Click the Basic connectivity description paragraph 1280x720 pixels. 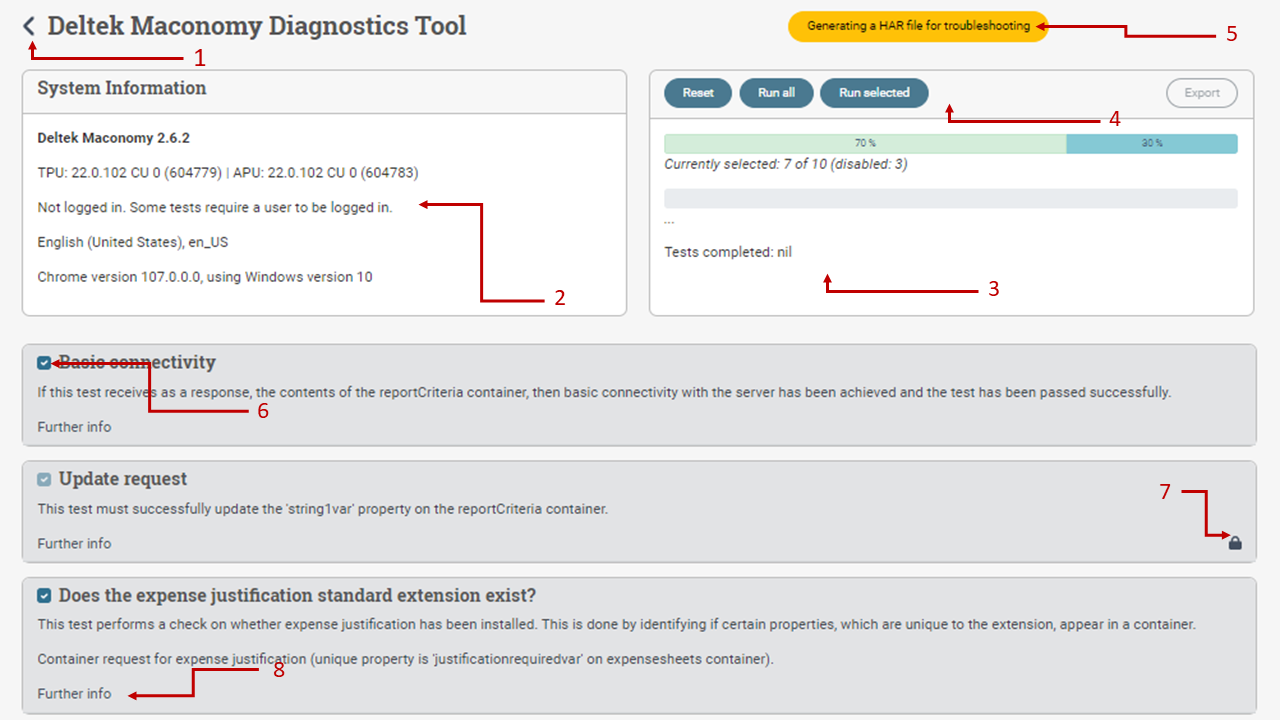pos(604,392)
